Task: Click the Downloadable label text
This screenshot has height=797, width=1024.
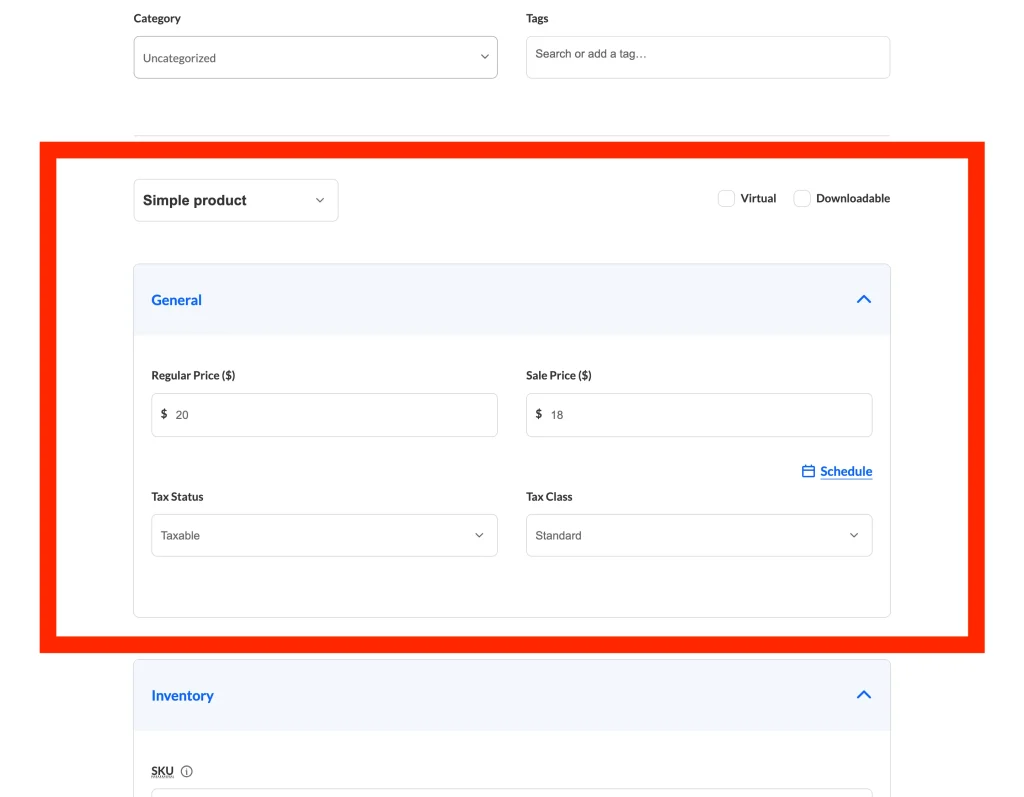Action: point(852,198)
